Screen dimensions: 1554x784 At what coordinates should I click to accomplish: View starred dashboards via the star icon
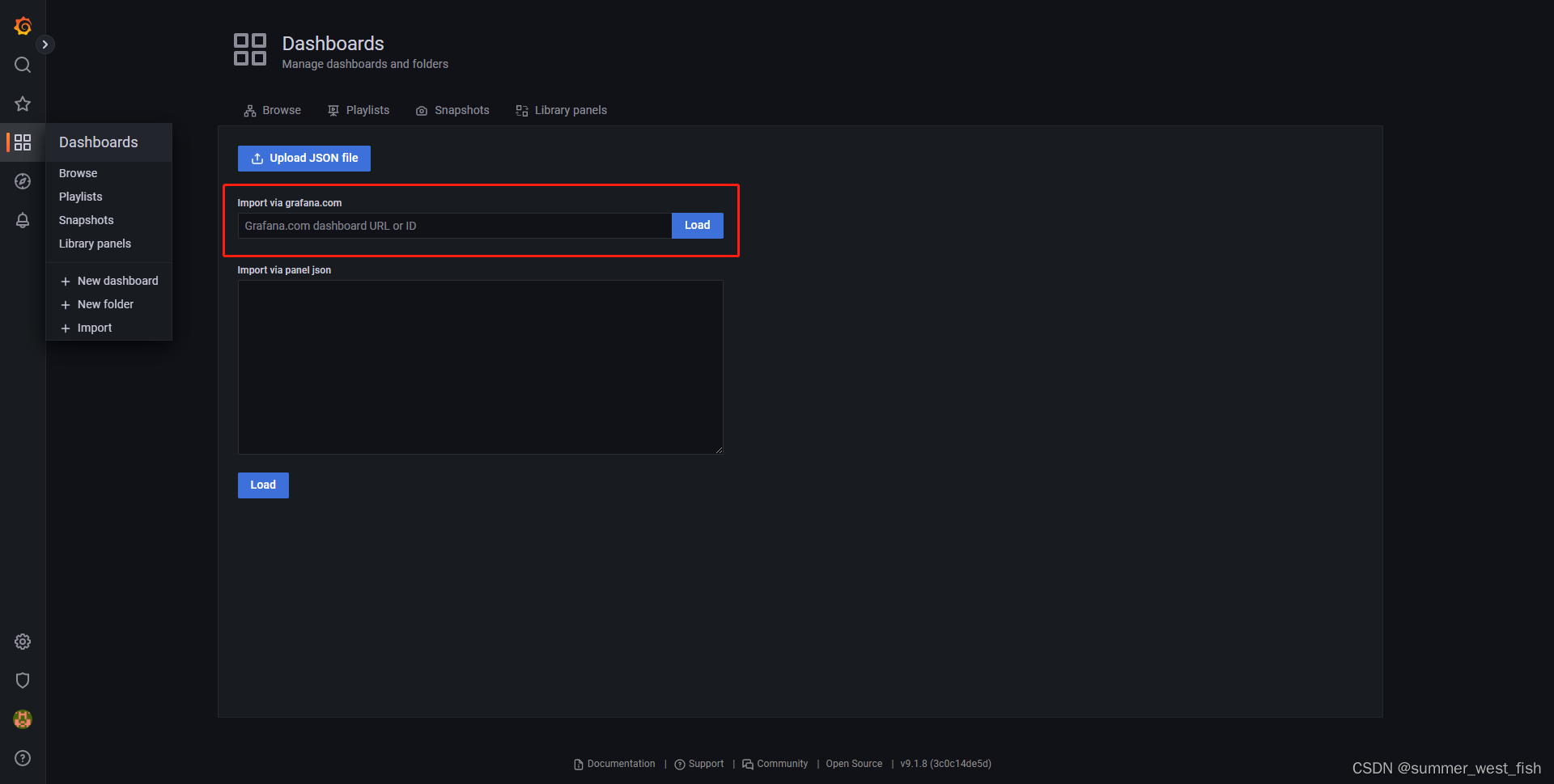22,104
